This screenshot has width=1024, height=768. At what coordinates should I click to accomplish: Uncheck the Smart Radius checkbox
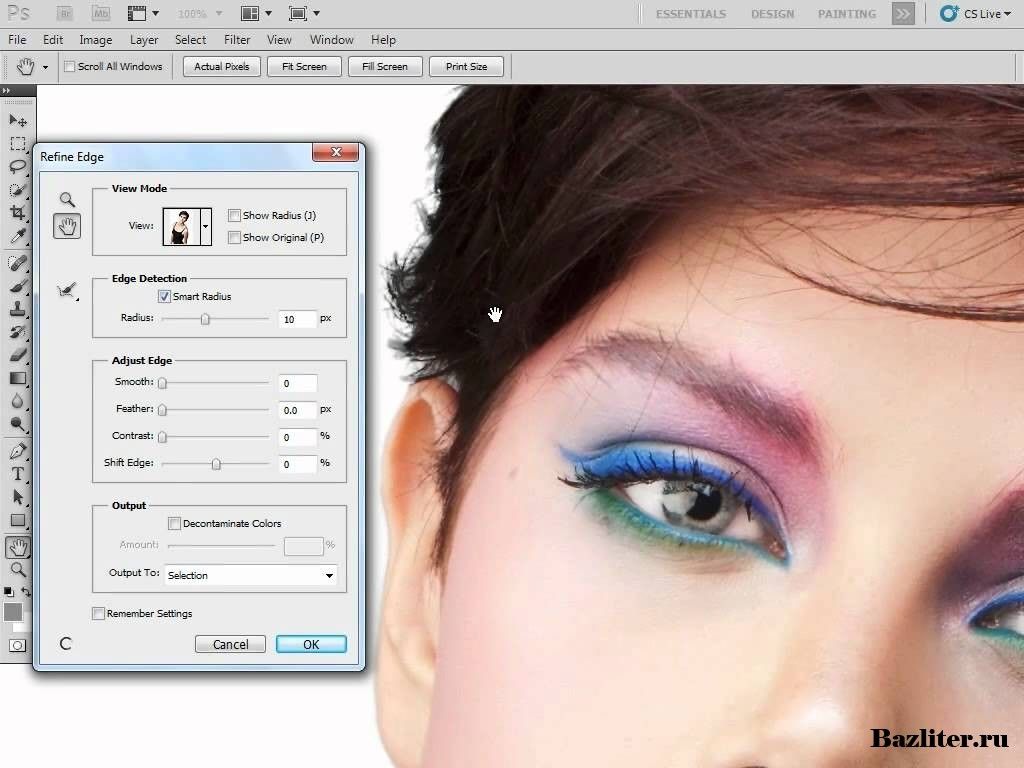(164, 297)
